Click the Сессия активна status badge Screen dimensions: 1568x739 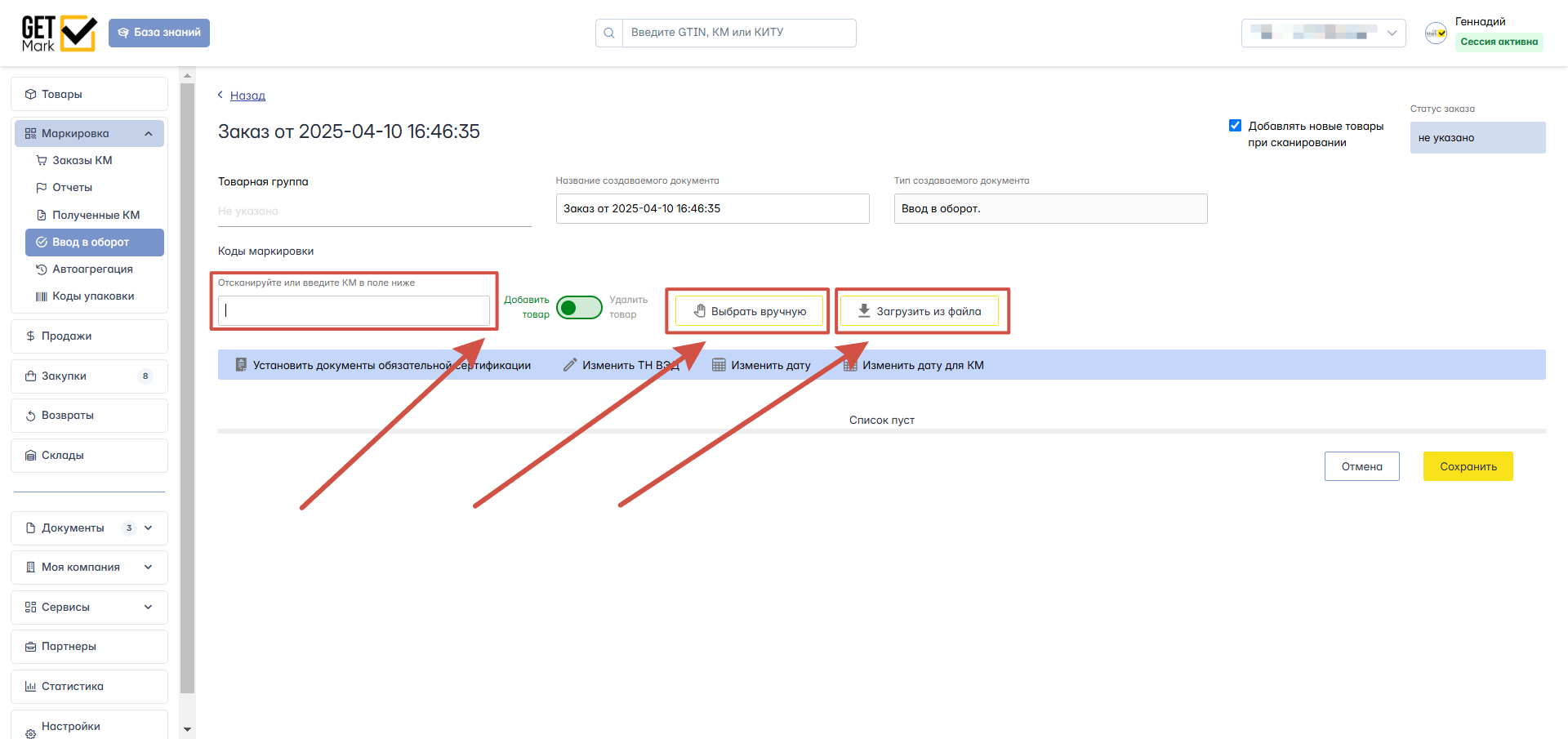pyautogui.click(x=1499, y=42)
